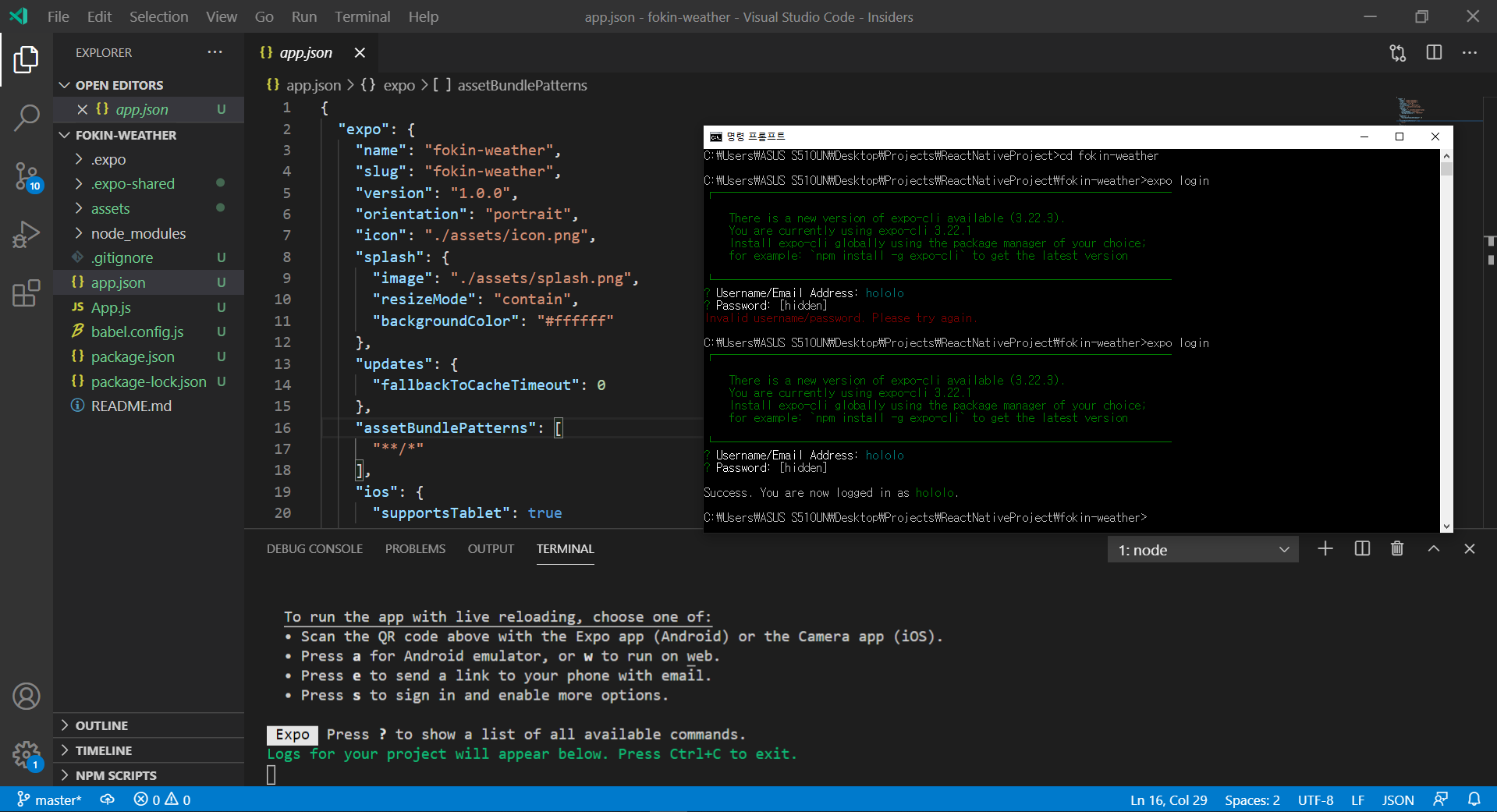
Task: Create a new terminal with plus icon
Action: coord(1325,548)
